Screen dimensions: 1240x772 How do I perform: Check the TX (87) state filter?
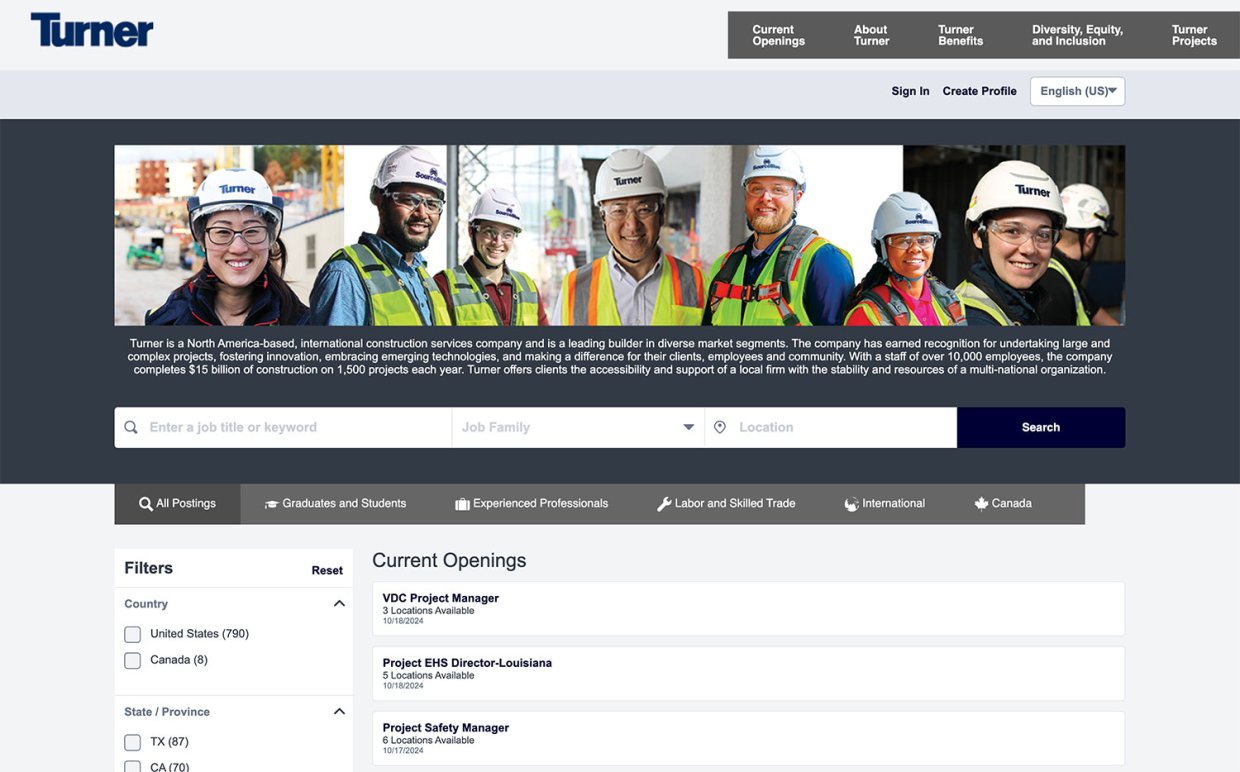click(x=133, y=742)
